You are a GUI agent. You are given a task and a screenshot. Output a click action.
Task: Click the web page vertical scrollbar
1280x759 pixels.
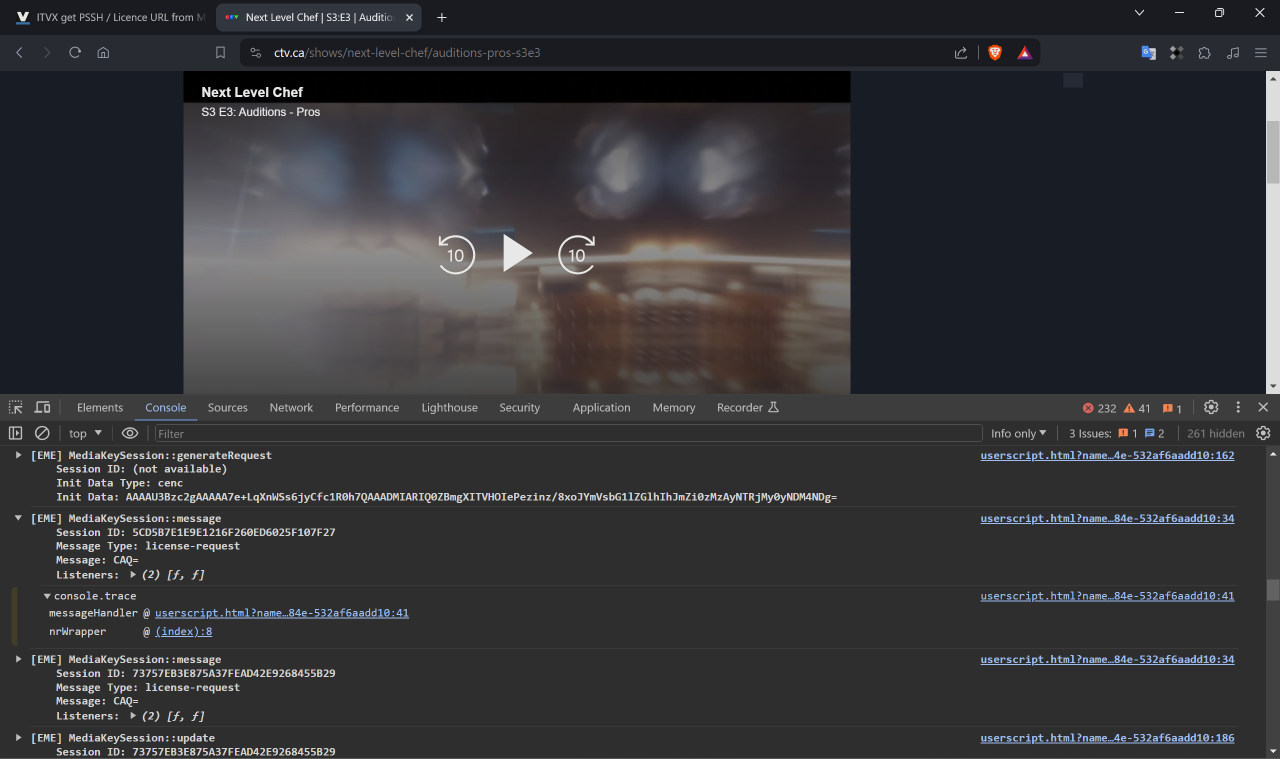(x=1273, y=151)
